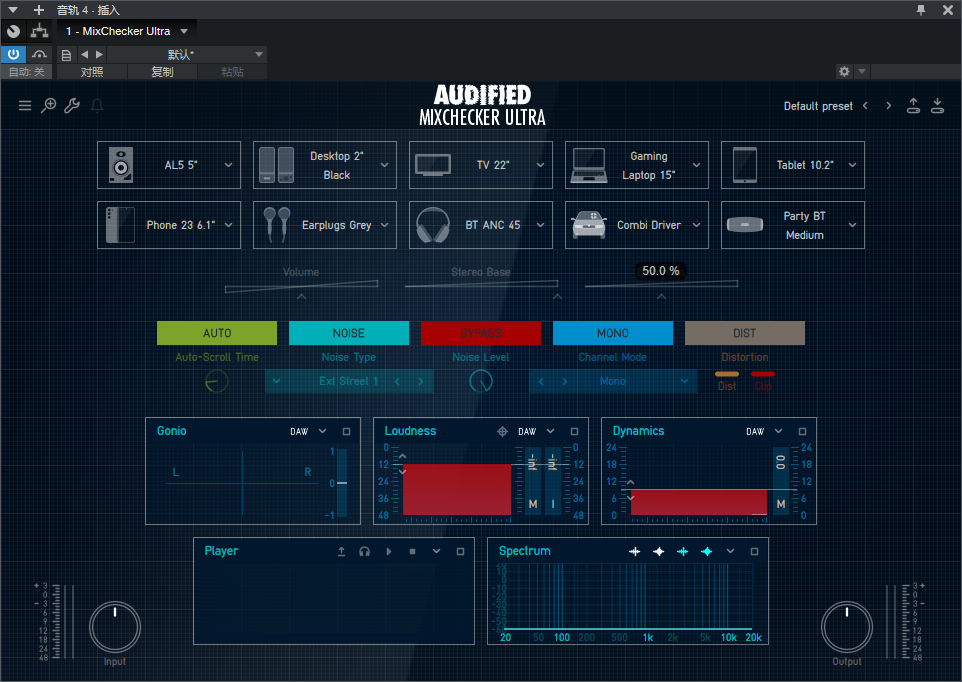Click the Loudness target crosshair icon
The image size is (962, 682).
point(502,432)
